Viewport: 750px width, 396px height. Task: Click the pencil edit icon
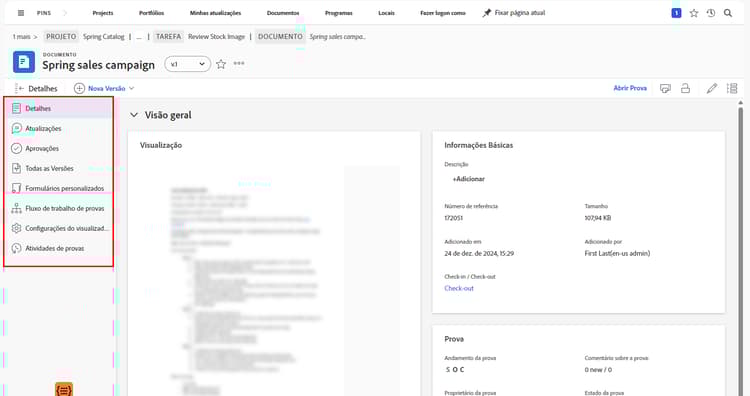coord(712,88)
